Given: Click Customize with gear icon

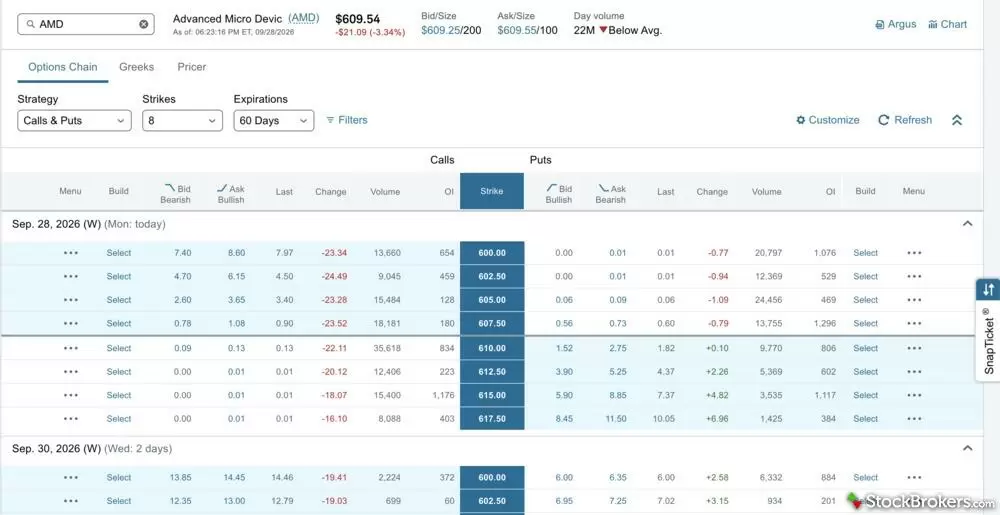Looking at the screenshot, I should tap(828, 120).
